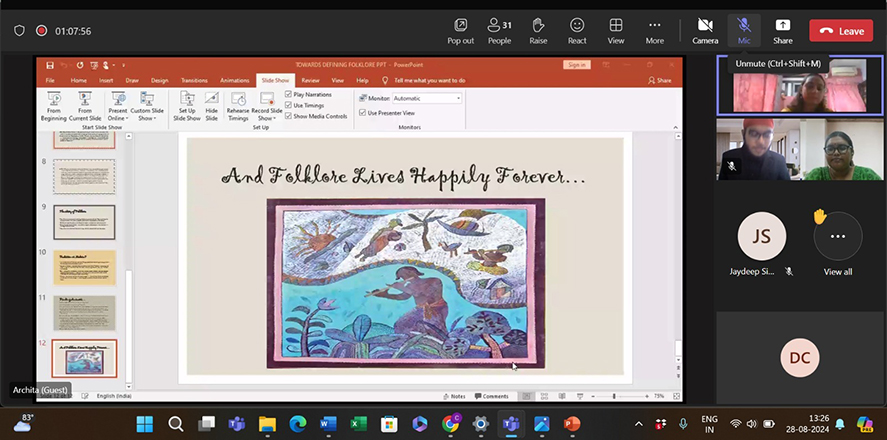Image resolution: width=887 pixels, height=440 pixels.
Task: Select slide 11 thumbnail
Action: click(84, 313)
